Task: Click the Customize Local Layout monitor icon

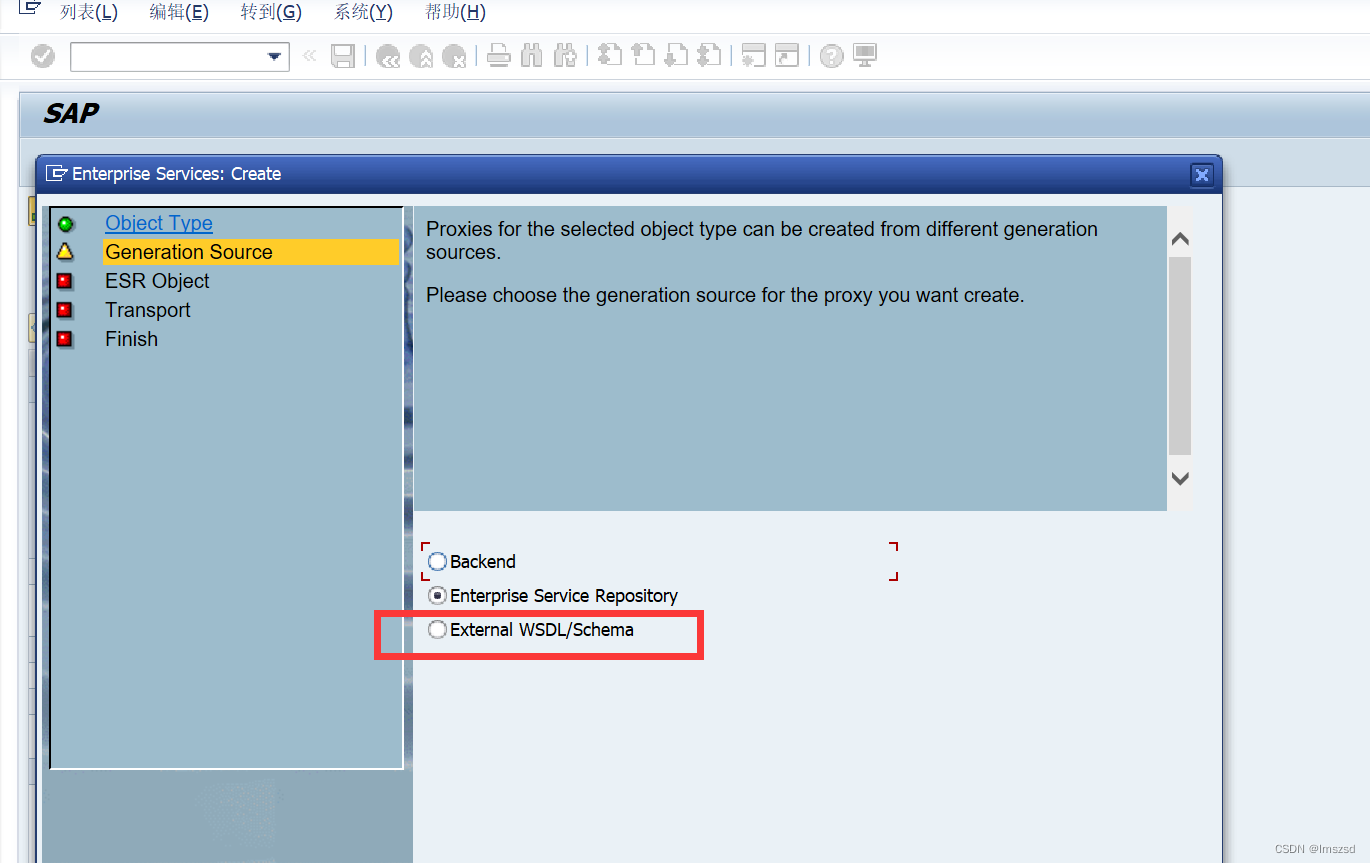Action: pyautogui.click(x=865, y=56)
